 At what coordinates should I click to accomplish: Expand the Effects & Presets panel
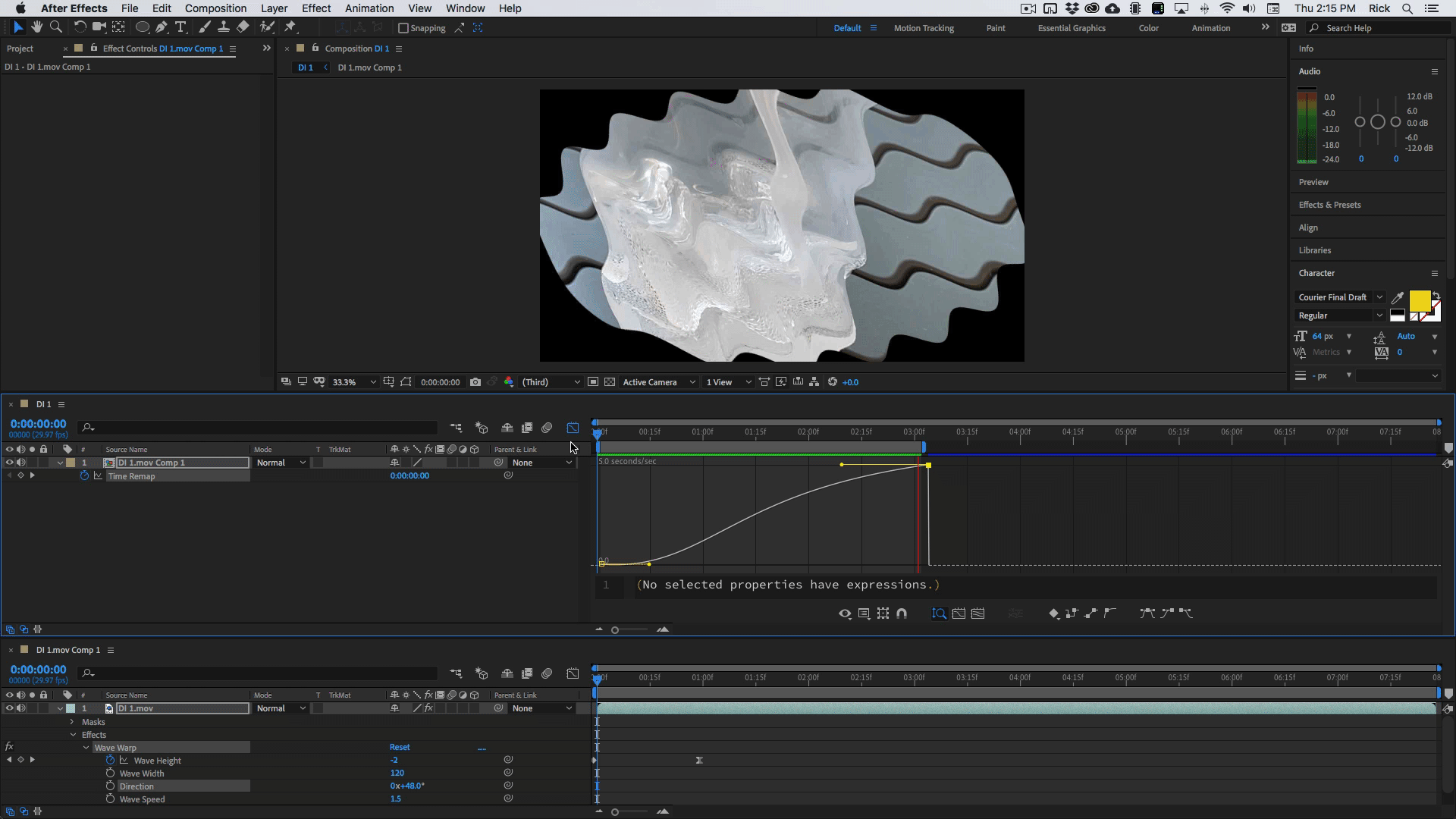1329,205
